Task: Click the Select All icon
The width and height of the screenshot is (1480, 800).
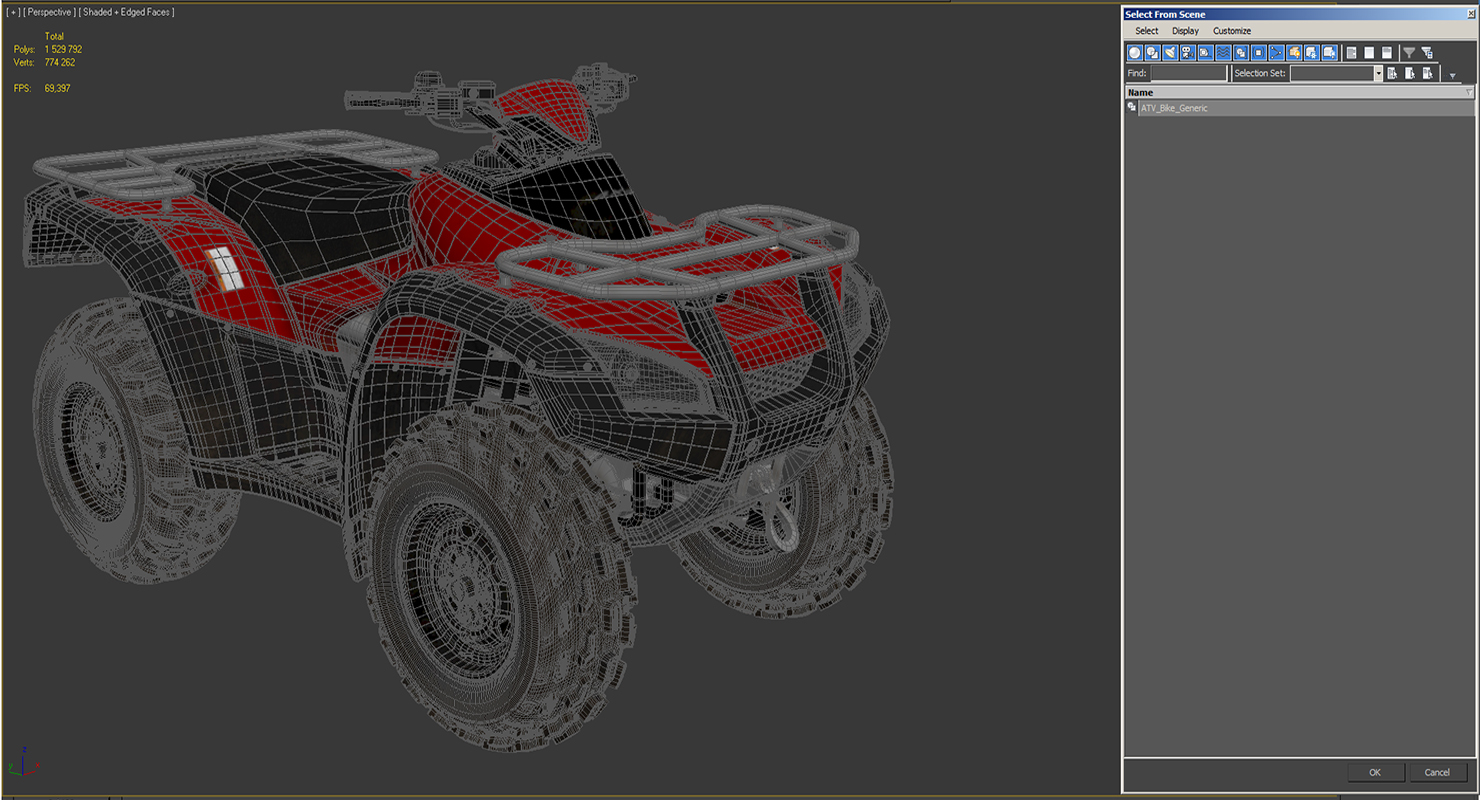Action: click(1351, 52)
